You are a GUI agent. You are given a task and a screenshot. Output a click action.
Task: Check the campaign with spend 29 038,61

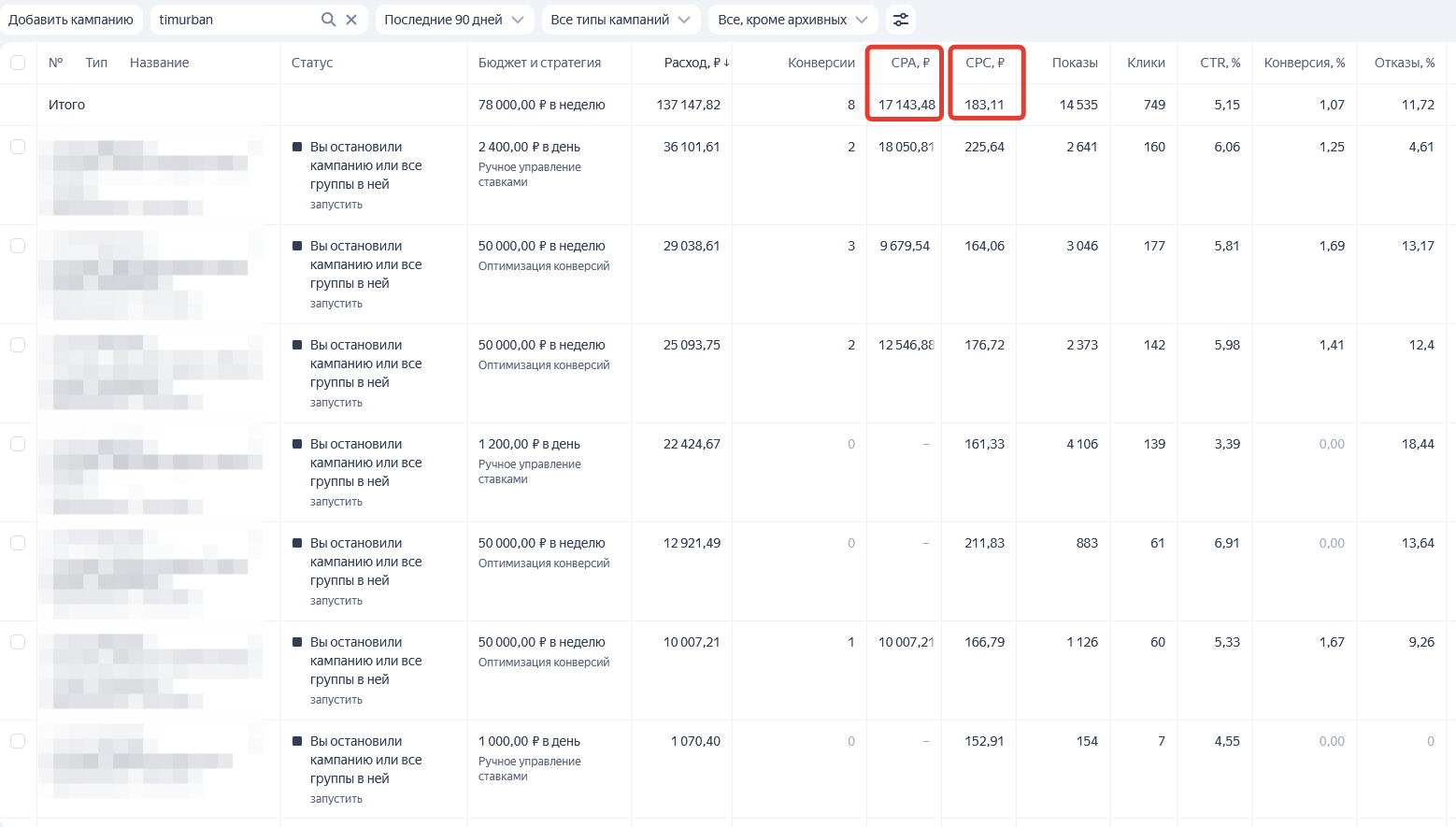tap(18, 246)
